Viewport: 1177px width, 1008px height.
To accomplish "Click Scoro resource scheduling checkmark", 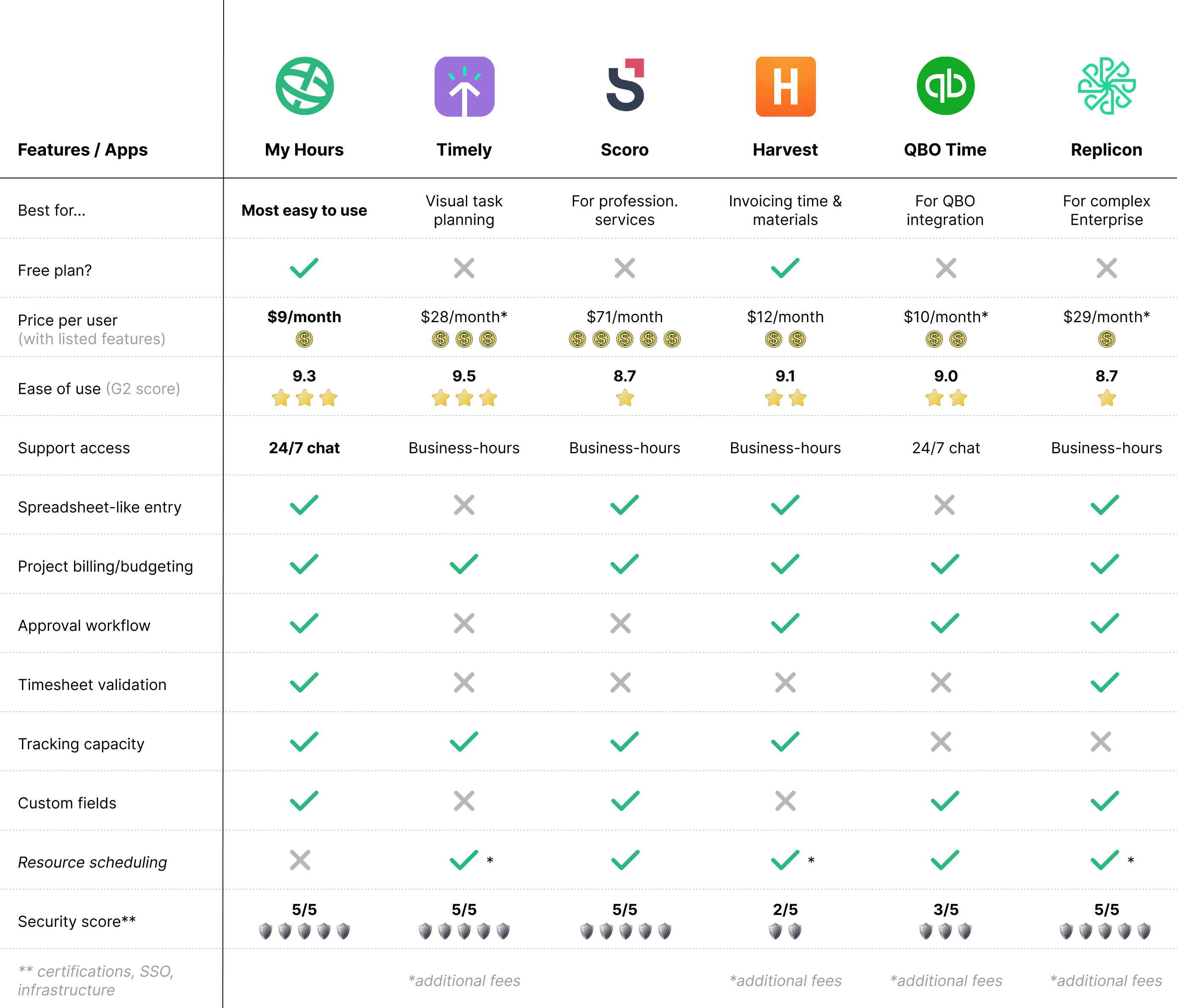I will [625, 860].
